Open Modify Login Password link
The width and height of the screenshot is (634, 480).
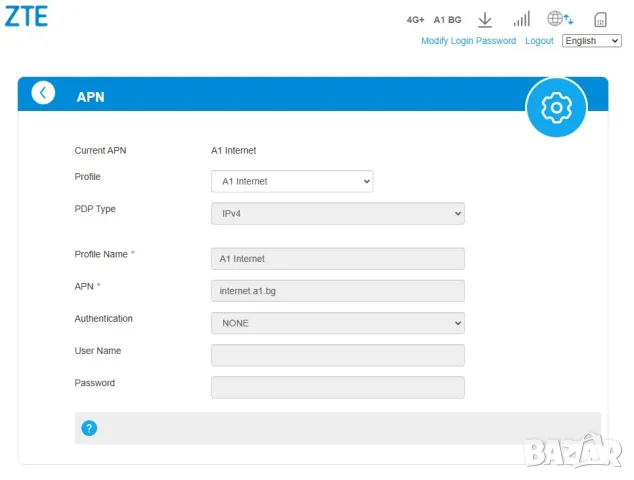point(468,41)
